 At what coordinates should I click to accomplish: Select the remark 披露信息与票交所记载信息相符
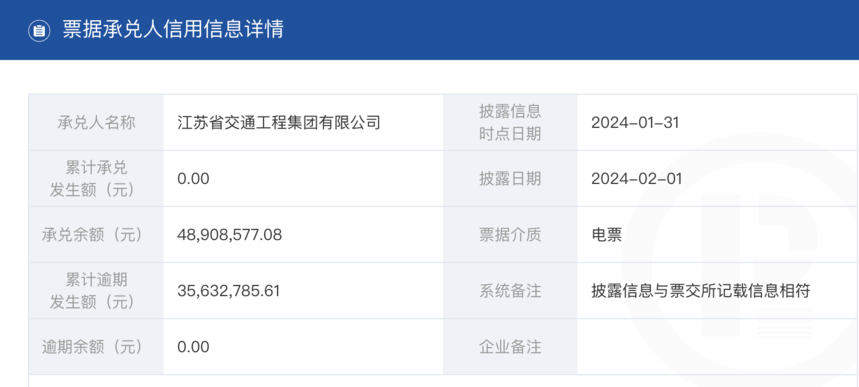701,291
